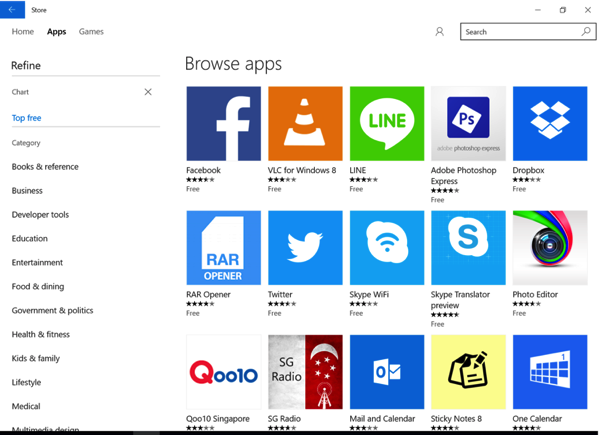Click the Dropbox app name text

[x=528, y=170]
